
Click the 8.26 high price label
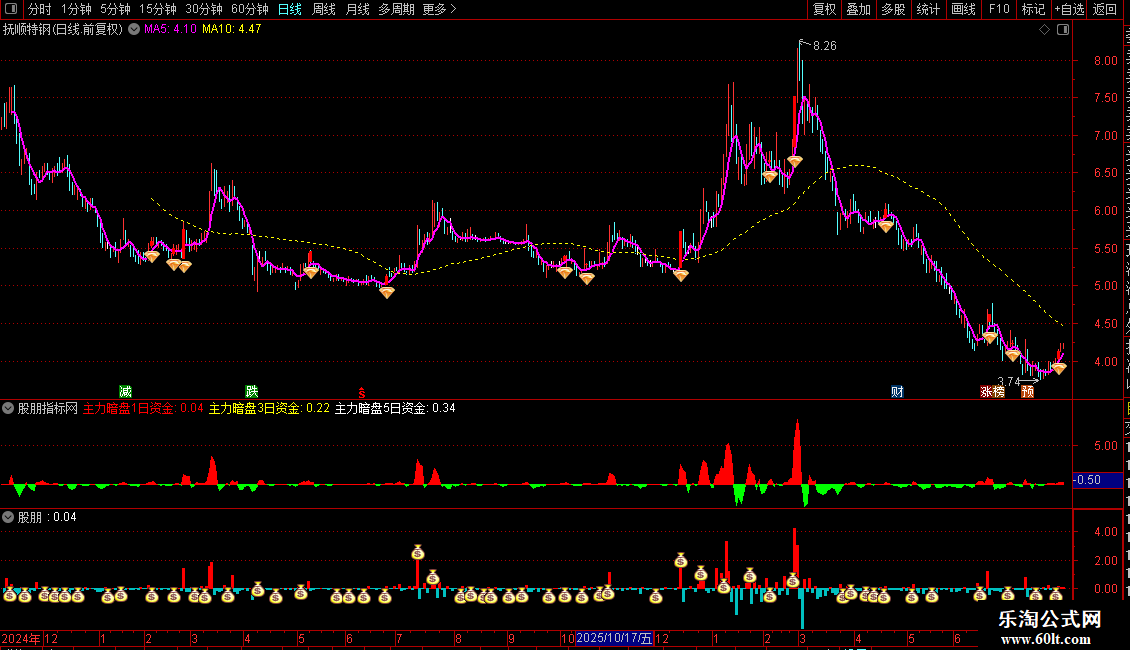pos(824,46)
